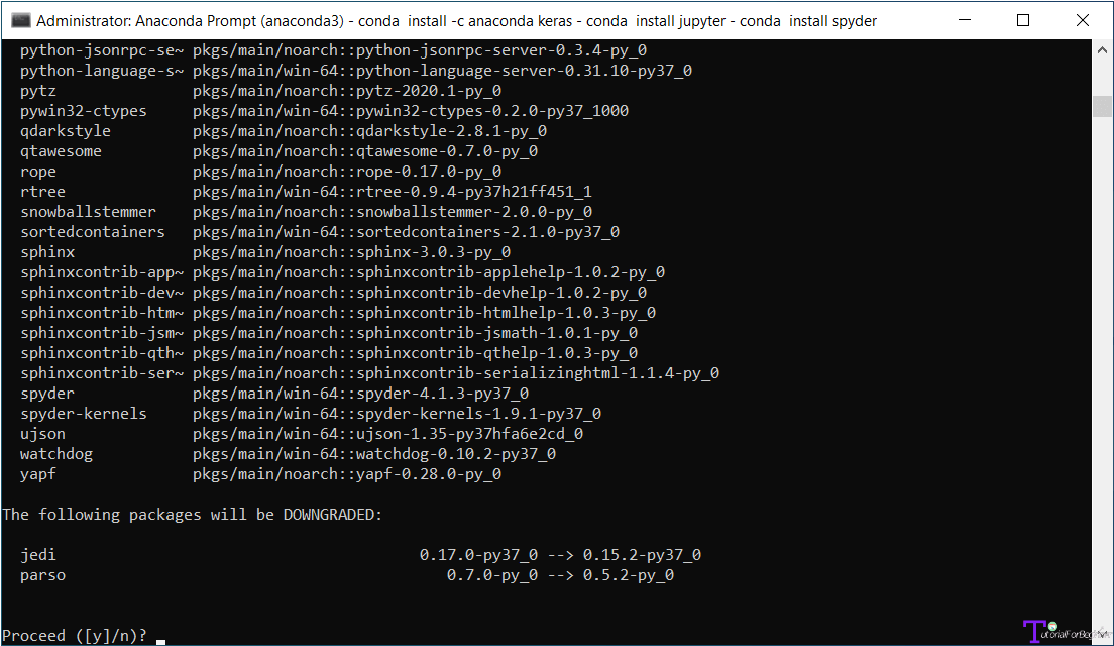1114x646 pixels.
Task: Click the rtree-0.9.4-py37h21ff451_1 path
Action: click(392, 192)
